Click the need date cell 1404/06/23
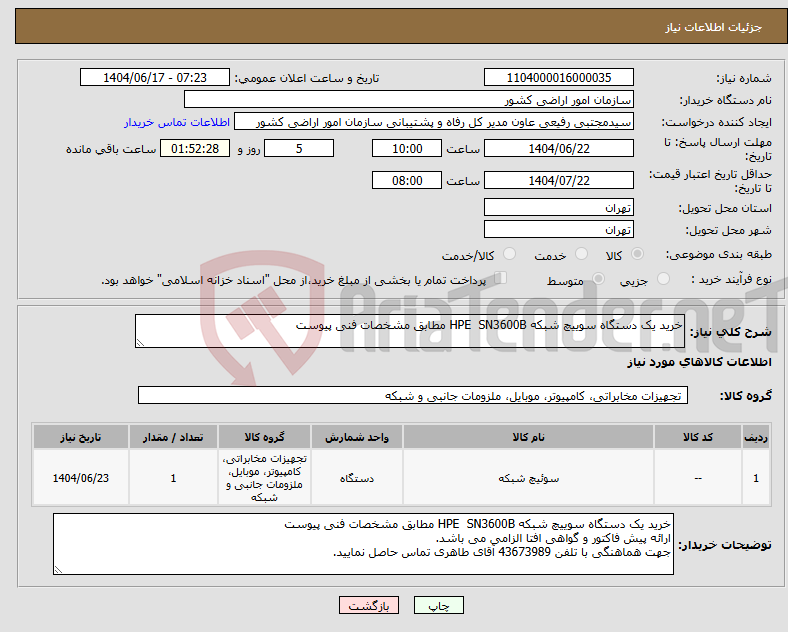788x632 pixels. (x=81, y=478)
